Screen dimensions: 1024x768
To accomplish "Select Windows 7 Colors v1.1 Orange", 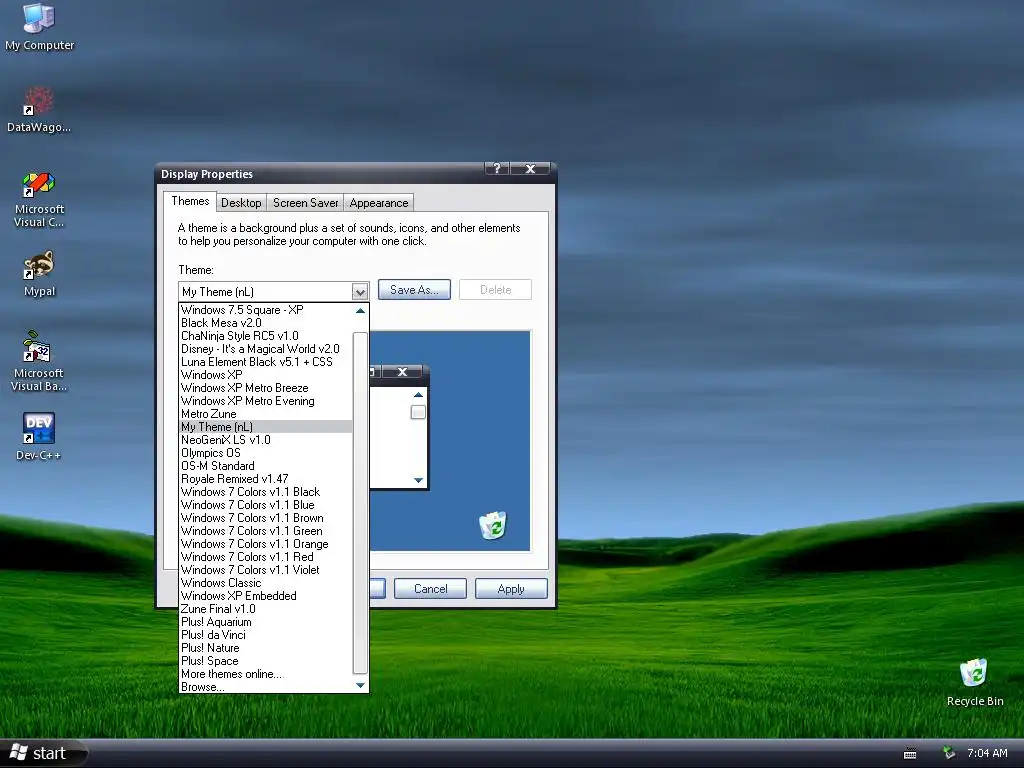I will coord(266,544).
